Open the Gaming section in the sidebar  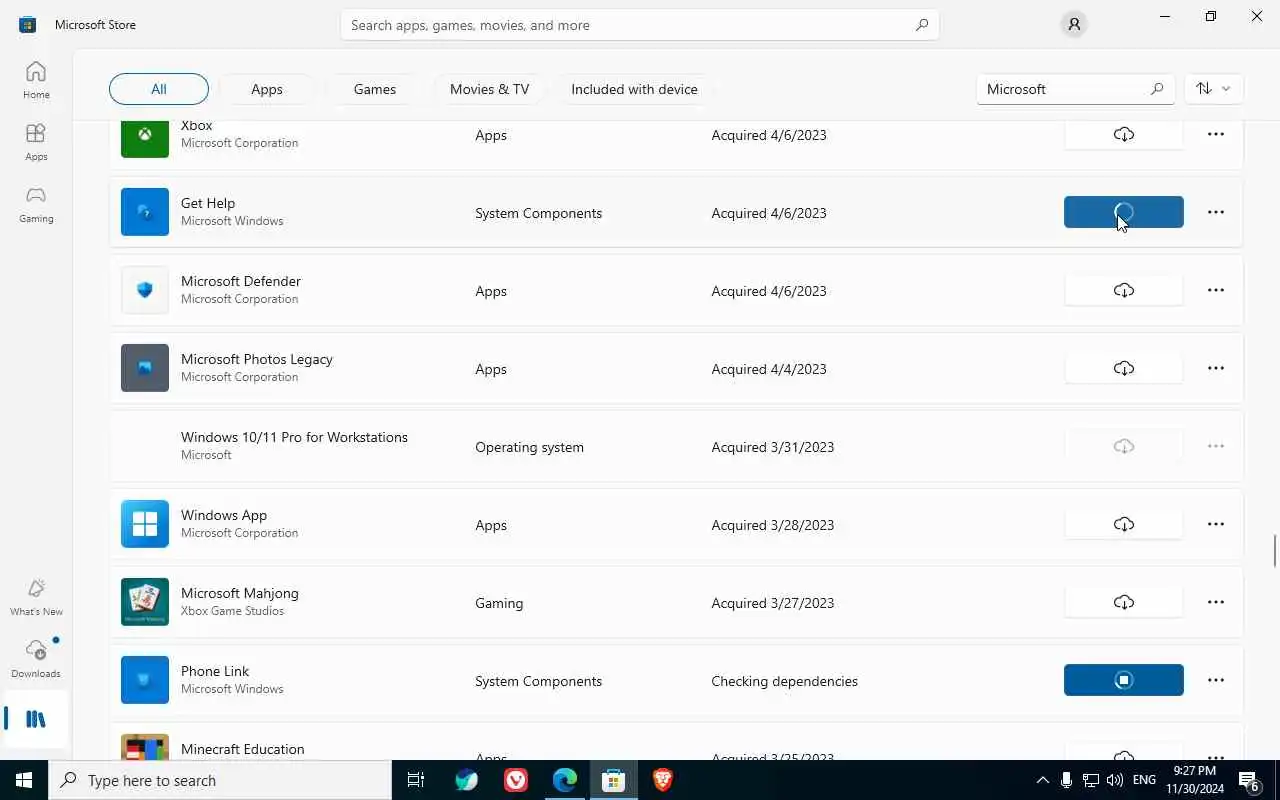coord(36,204)
